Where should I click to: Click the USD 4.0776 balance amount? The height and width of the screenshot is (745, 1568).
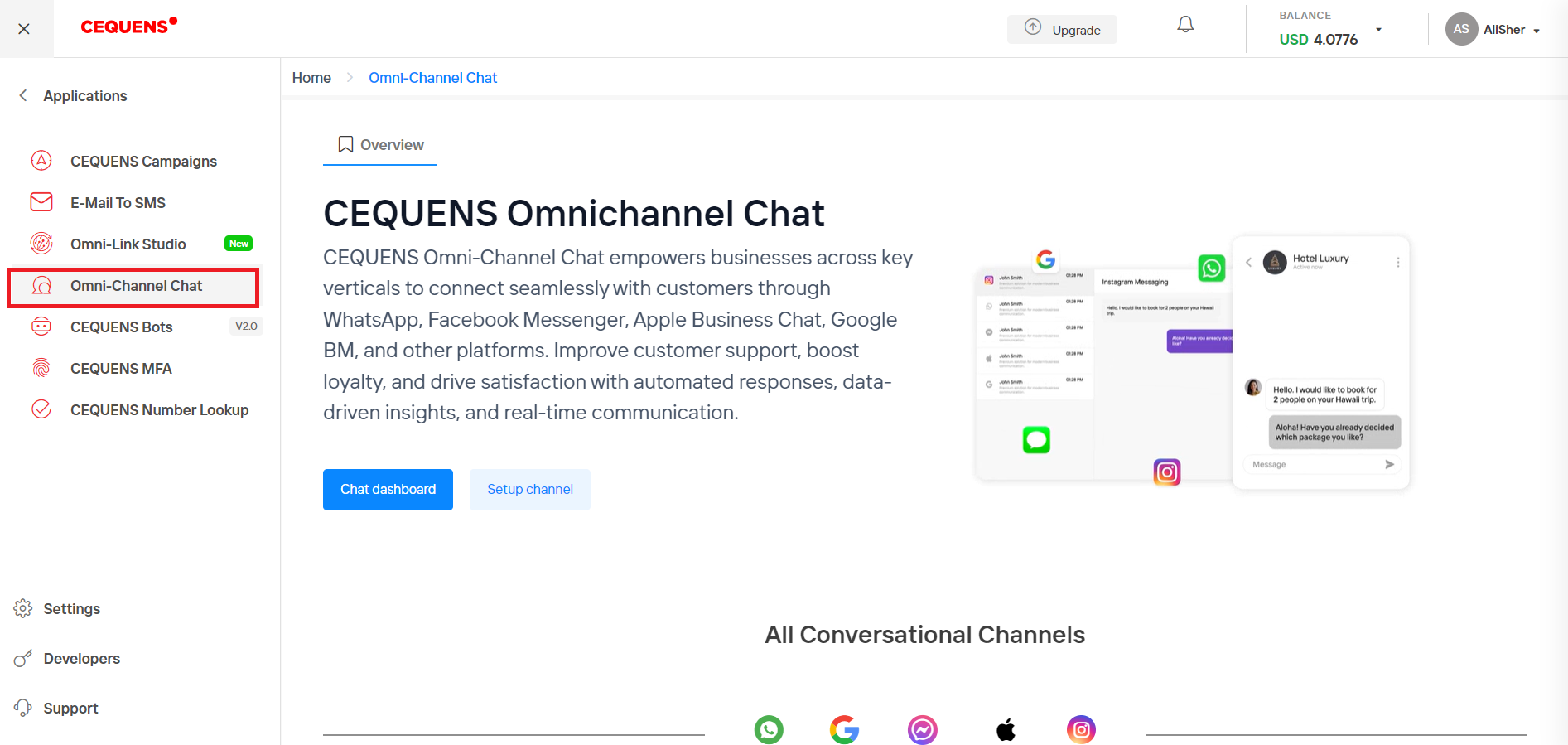(x=1318, y=39)
